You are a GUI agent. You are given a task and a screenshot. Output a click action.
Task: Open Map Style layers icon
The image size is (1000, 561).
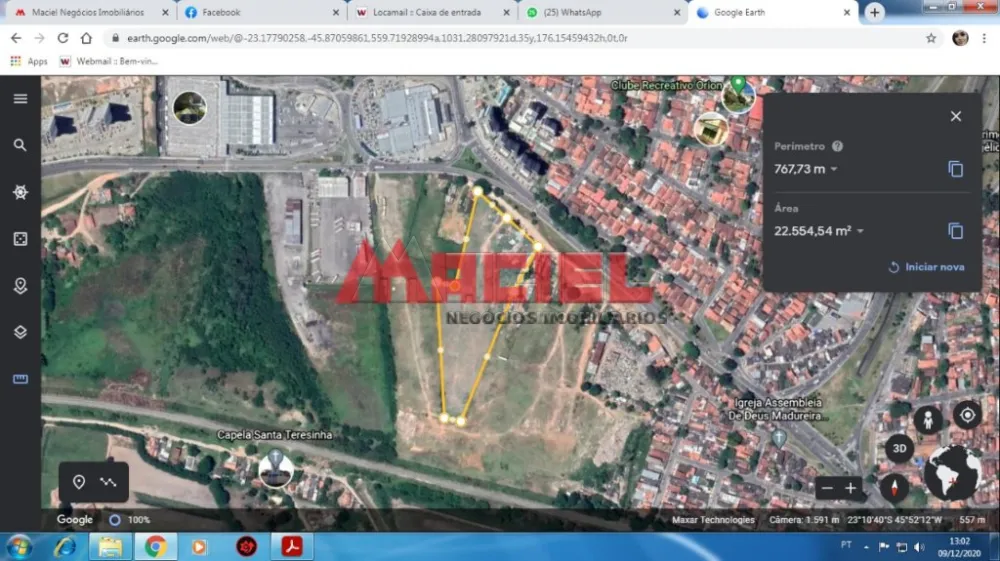20,332
